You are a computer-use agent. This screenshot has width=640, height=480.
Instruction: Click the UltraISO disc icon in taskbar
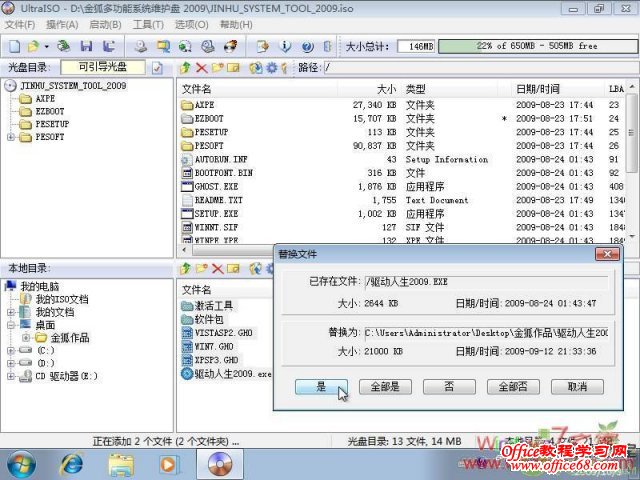(x=220, y=463)
